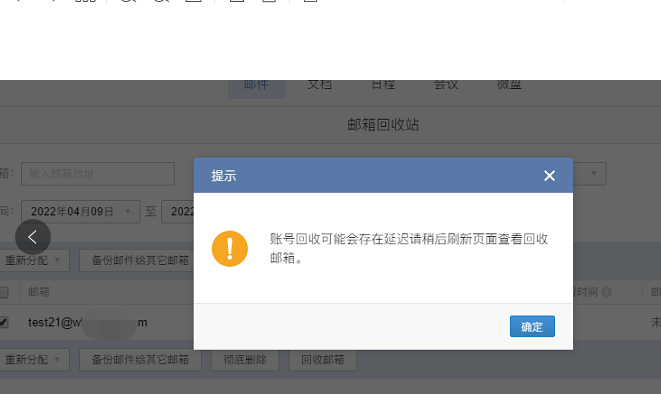Click the test21 email address entry
661x405 pixels.
[87, 322]
